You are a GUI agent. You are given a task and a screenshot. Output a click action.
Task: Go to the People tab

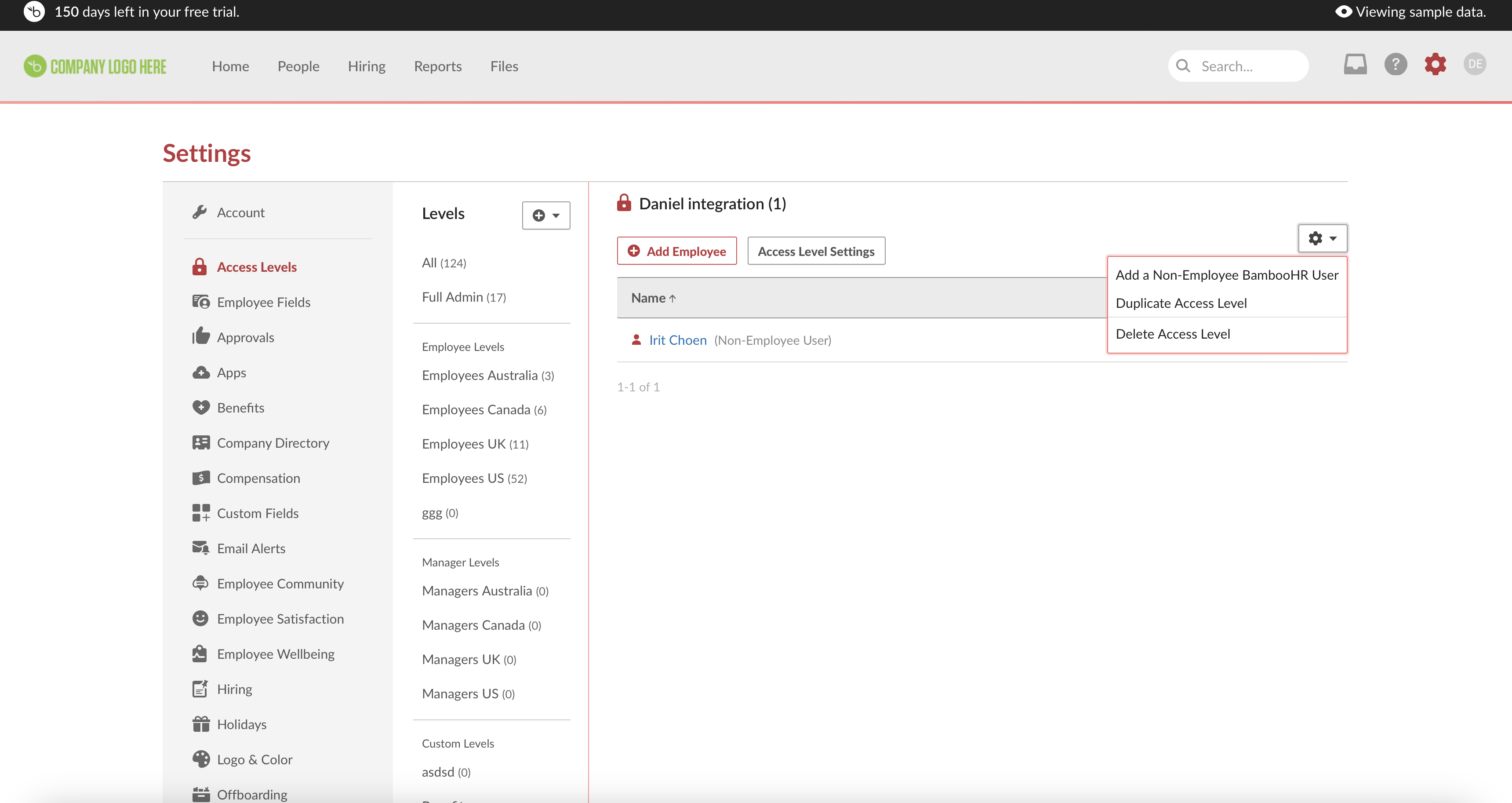(298, 66)
